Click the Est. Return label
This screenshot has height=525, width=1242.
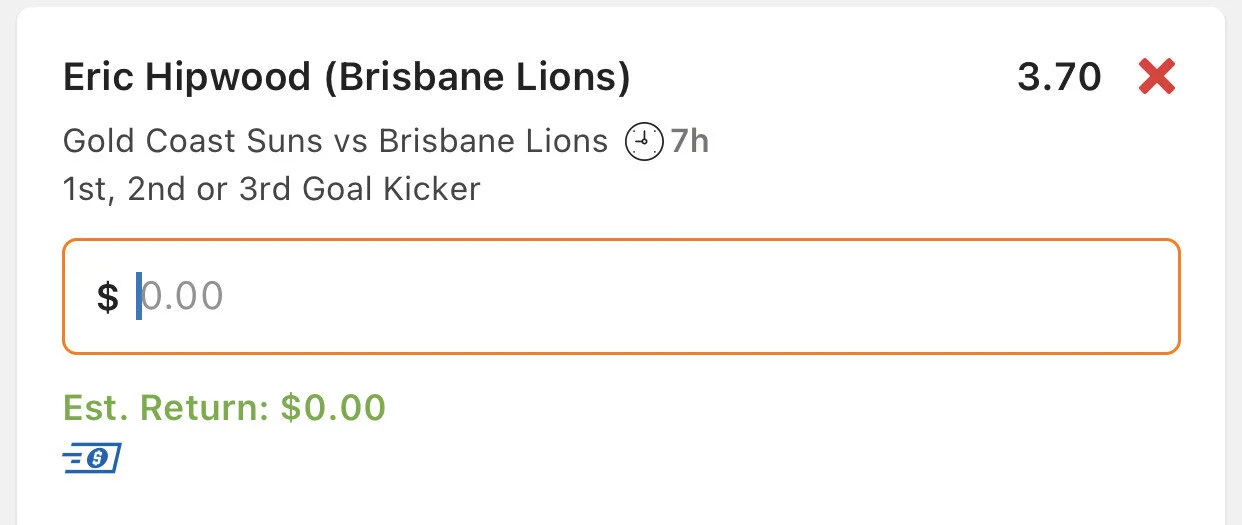coord(166,408)
